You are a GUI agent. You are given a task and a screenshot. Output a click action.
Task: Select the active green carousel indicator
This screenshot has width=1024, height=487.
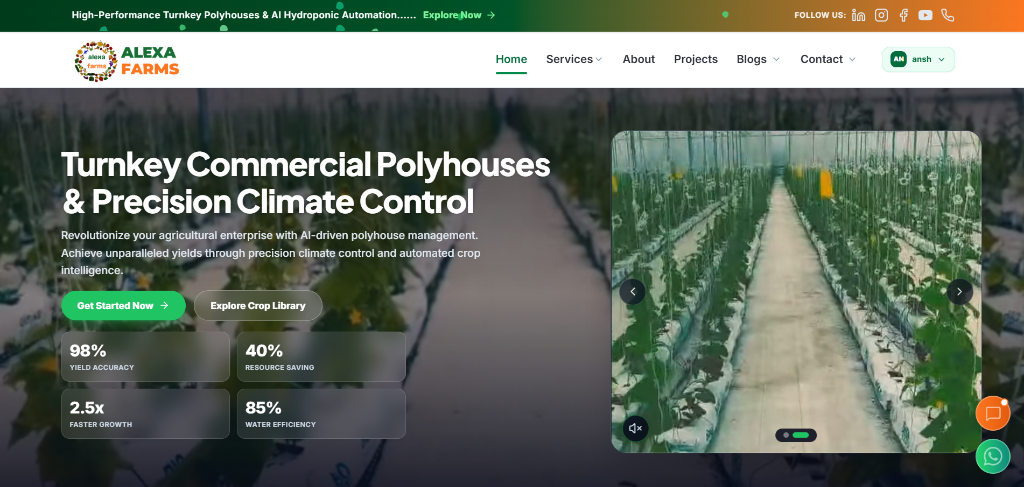coord(801,435)
